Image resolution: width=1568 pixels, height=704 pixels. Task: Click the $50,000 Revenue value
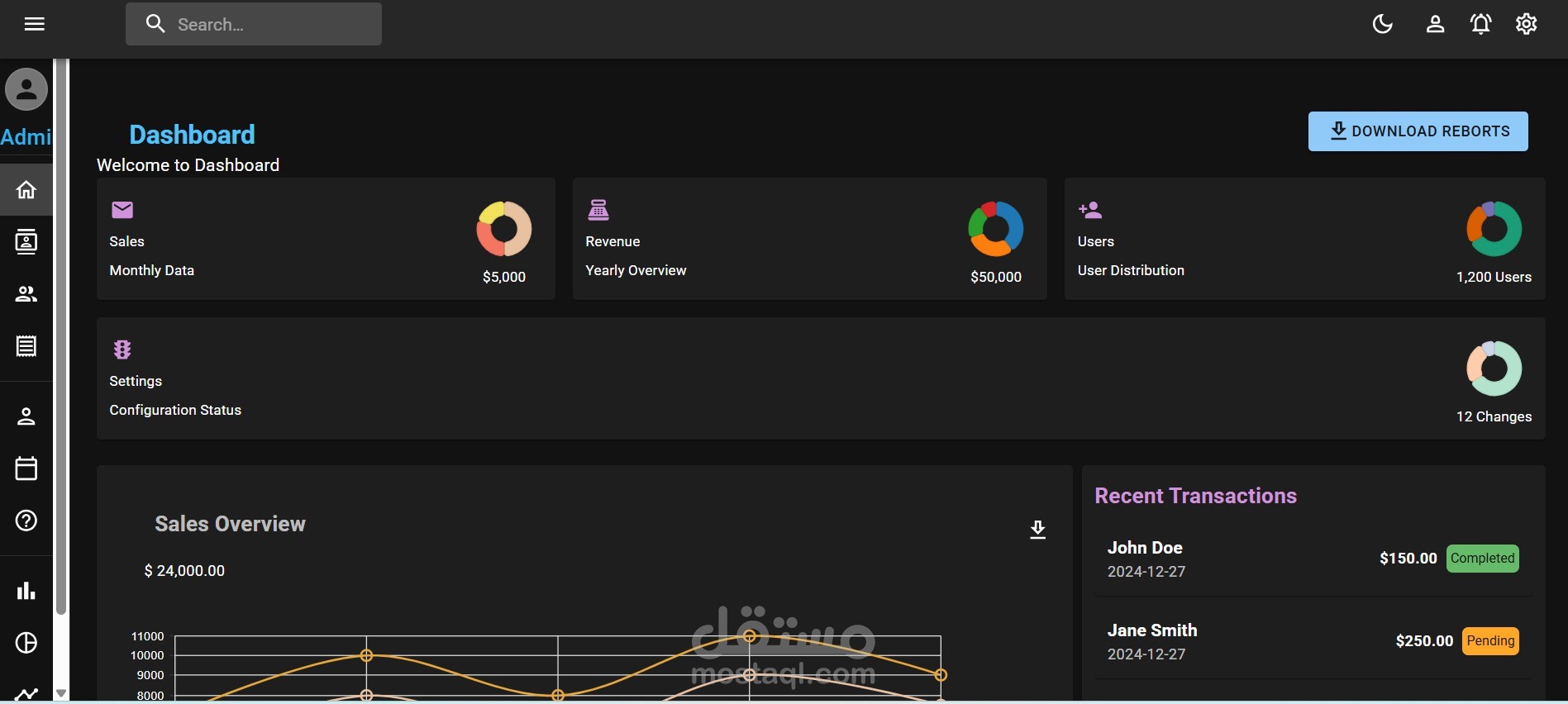(x=996, y=277)
